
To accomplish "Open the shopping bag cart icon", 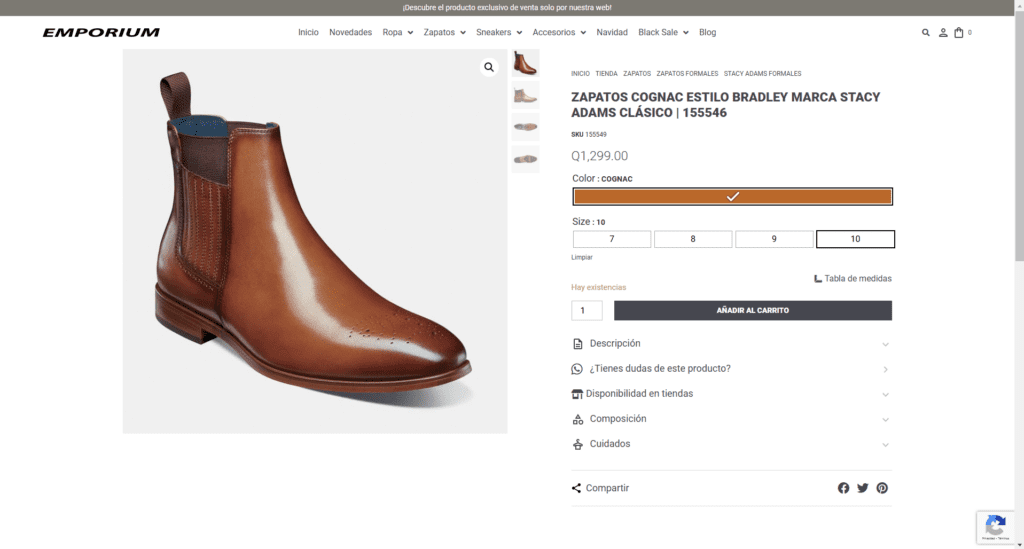I will click(x=959, y=33).
